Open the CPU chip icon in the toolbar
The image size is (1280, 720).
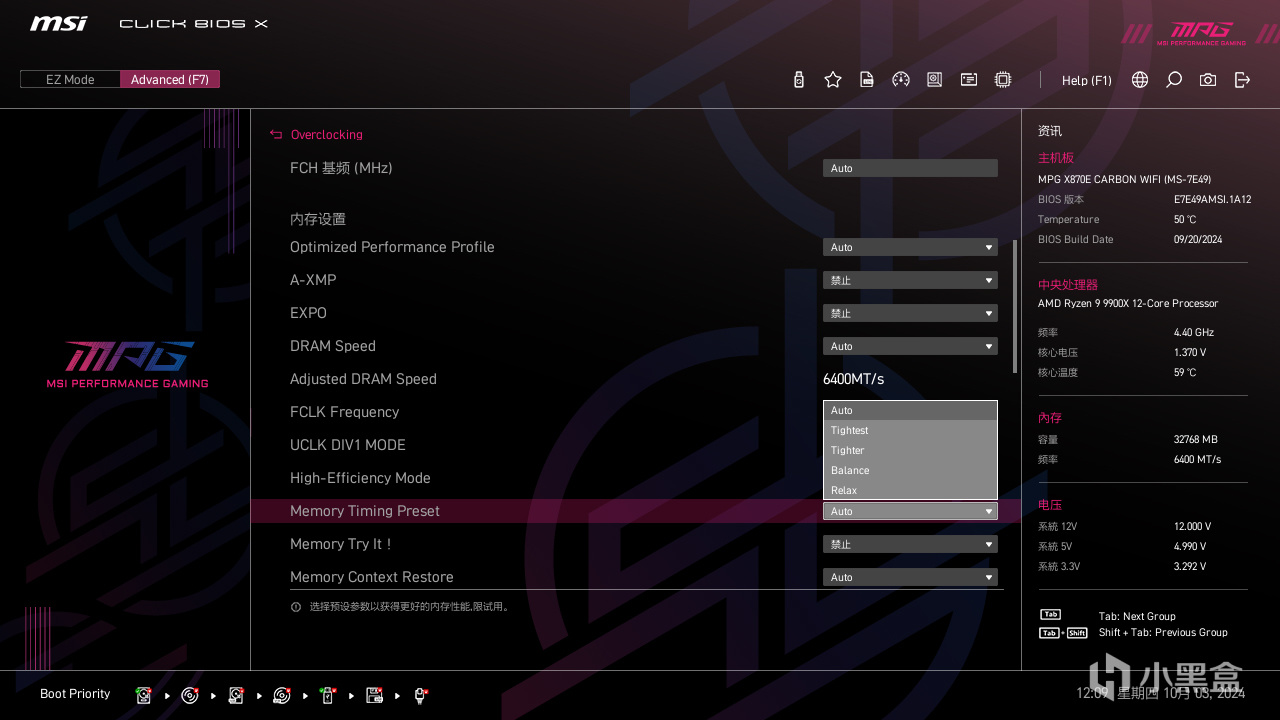point(1003,80)
